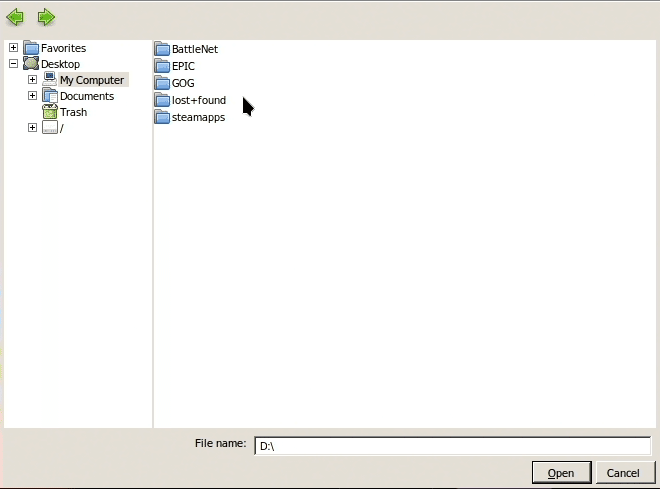The image size is (660, 489).
Task: Click the EPIC folder icon
Action: pyautogui.click(x=162, y=66)
